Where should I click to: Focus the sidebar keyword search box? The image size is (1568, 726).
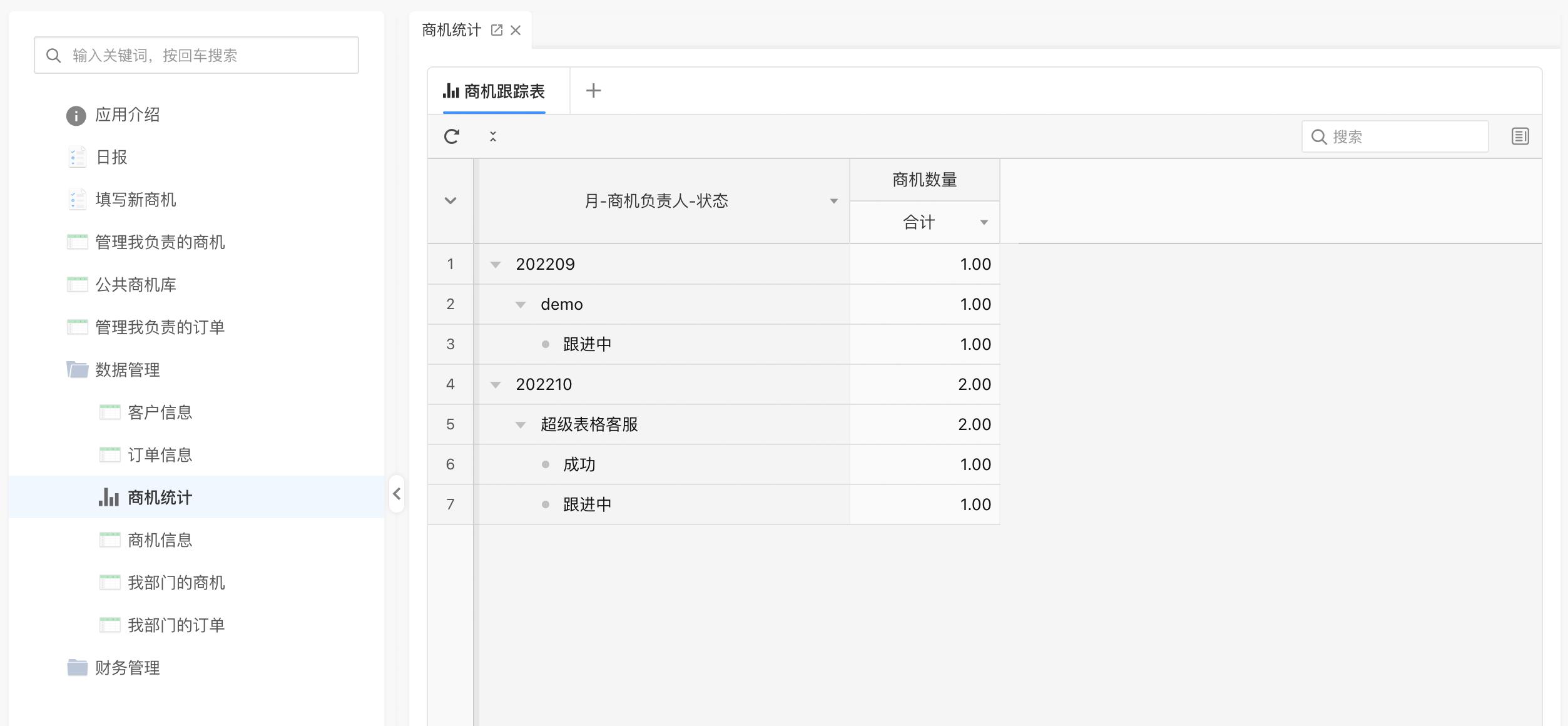click(196, 55)
